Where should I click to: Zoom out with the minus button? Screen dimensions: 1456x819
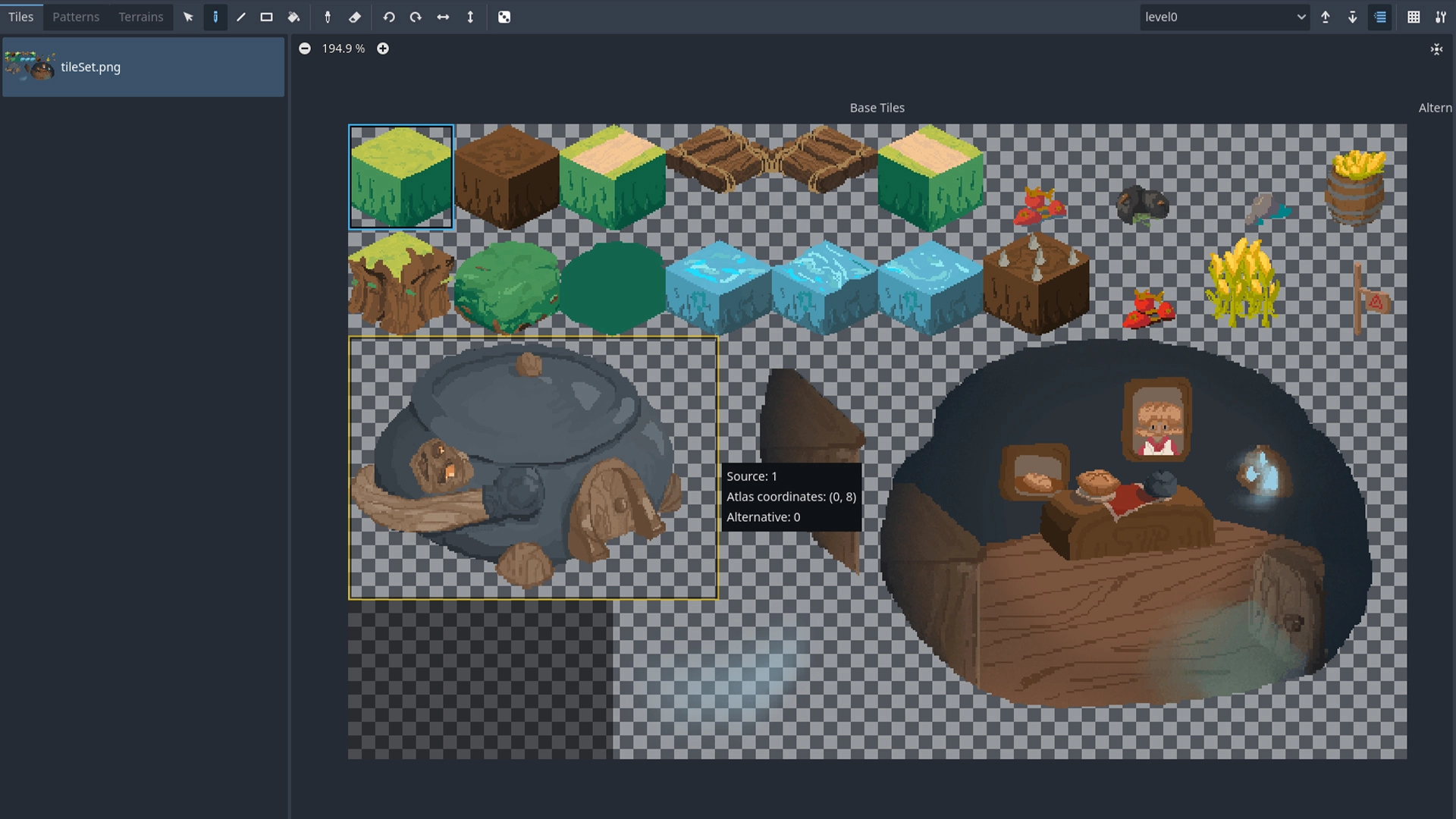coord(305,49)
